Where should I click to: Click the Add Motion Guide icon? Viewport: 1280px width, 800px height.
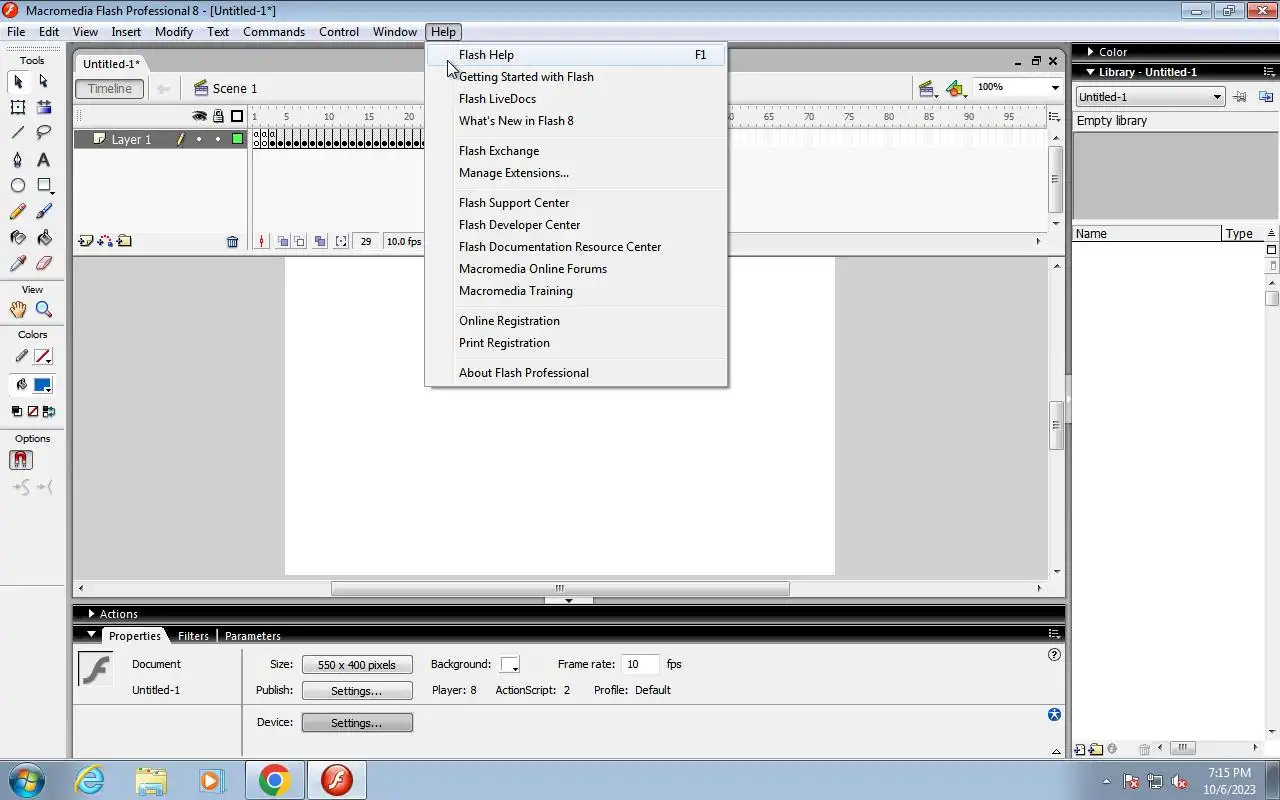(x=105, y=241)
